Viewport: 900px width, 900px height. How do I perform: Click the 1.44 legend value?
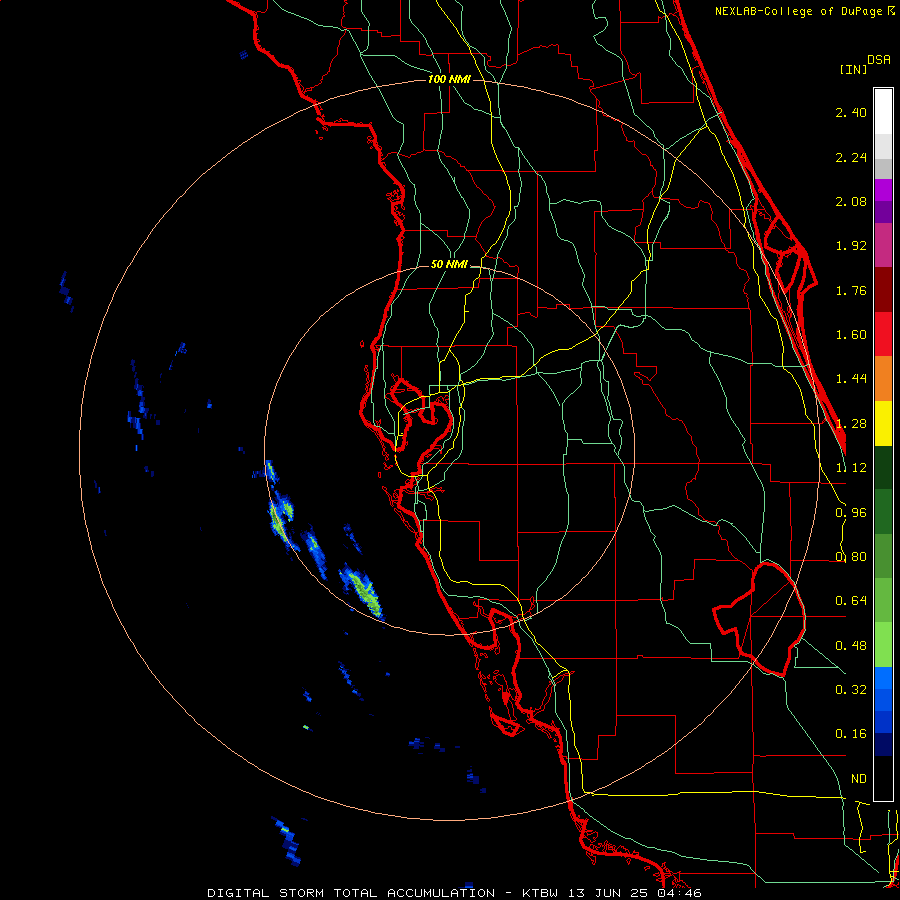point(851,379)
